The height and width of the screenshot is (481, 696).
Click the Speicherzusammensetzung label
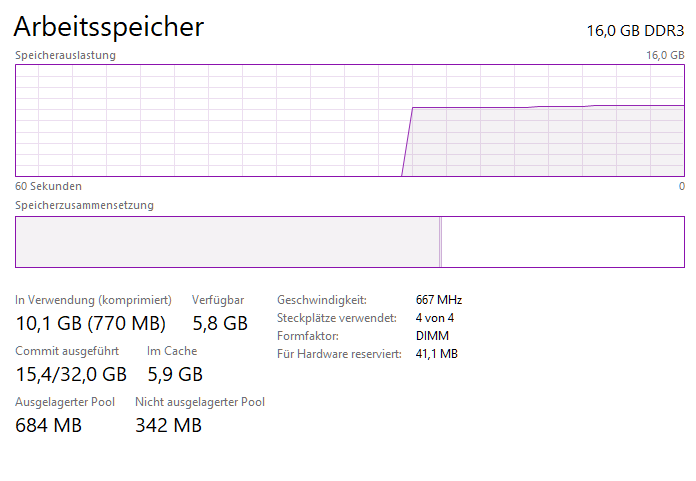(x=84, y=205)
